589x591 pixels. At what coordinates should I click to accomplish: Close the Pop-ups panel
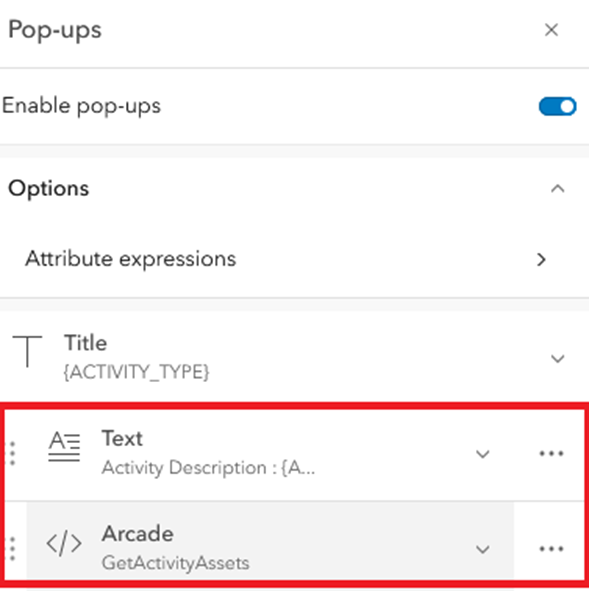point(551,30)
